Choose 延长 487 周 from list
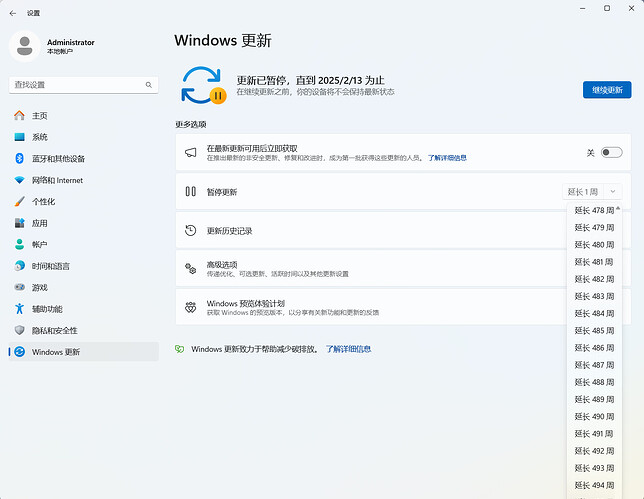This screenshot has width=644, height=499. point(594,365)
